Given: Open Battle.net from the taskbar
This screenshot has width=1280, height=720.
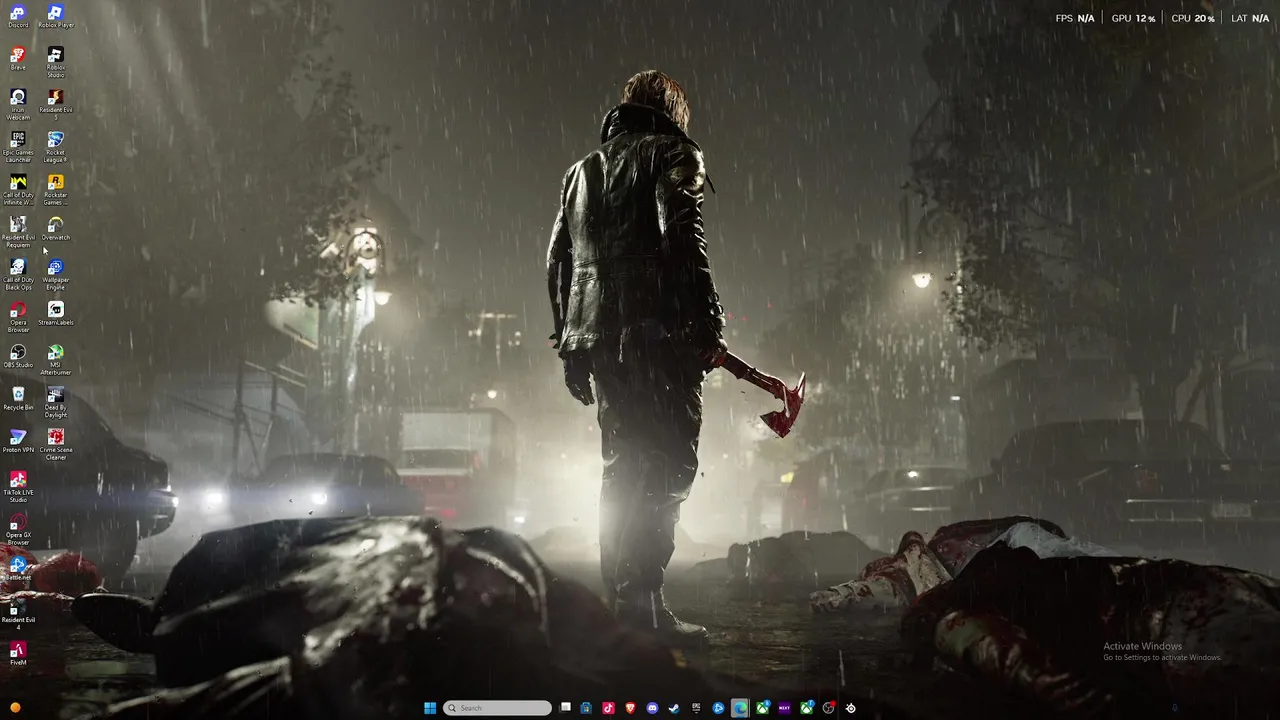Looking at the screenshot, I should click(718, 708).
